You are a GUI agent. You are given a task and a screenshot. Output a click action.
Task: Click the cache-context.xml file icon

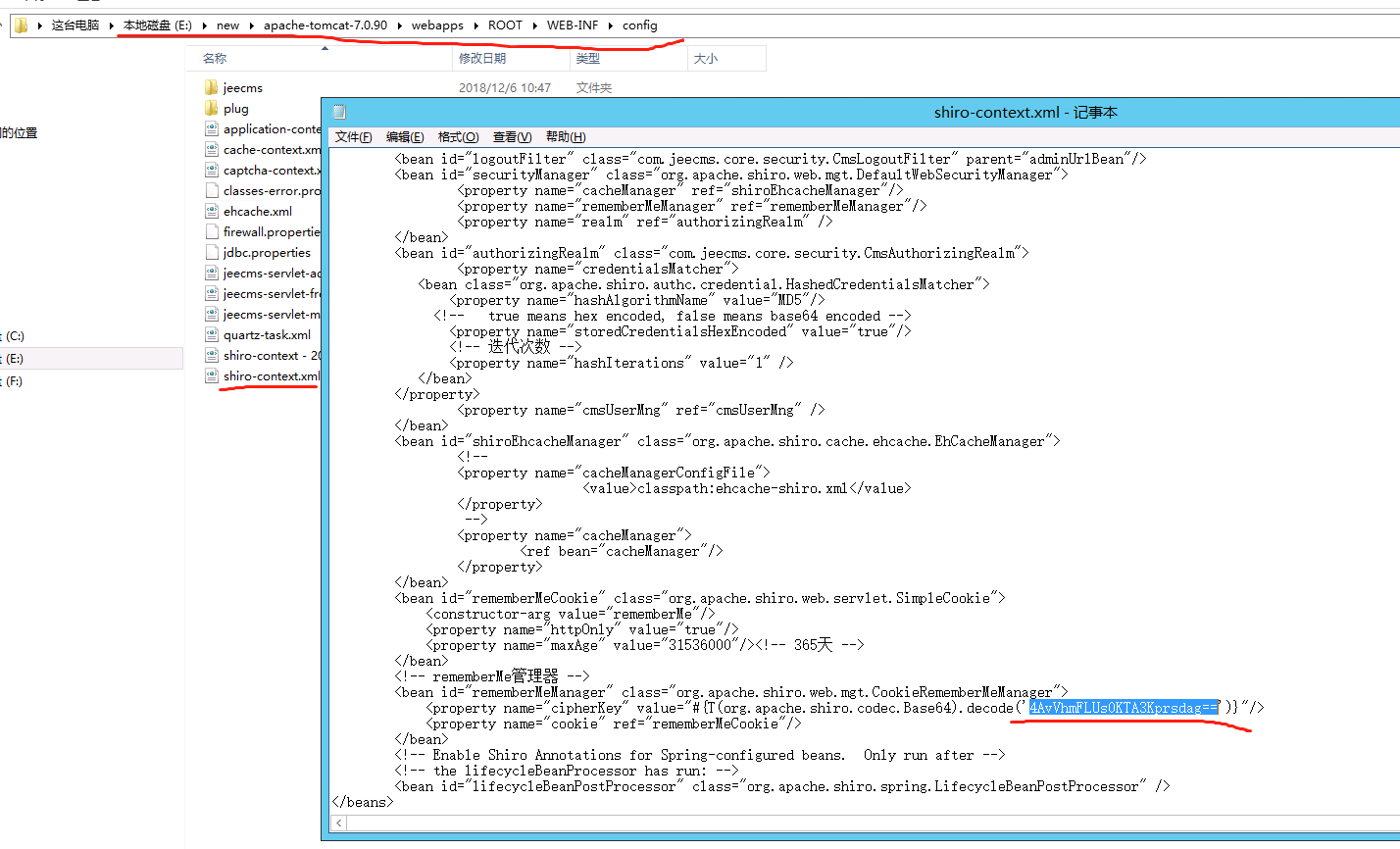[211, 149]
